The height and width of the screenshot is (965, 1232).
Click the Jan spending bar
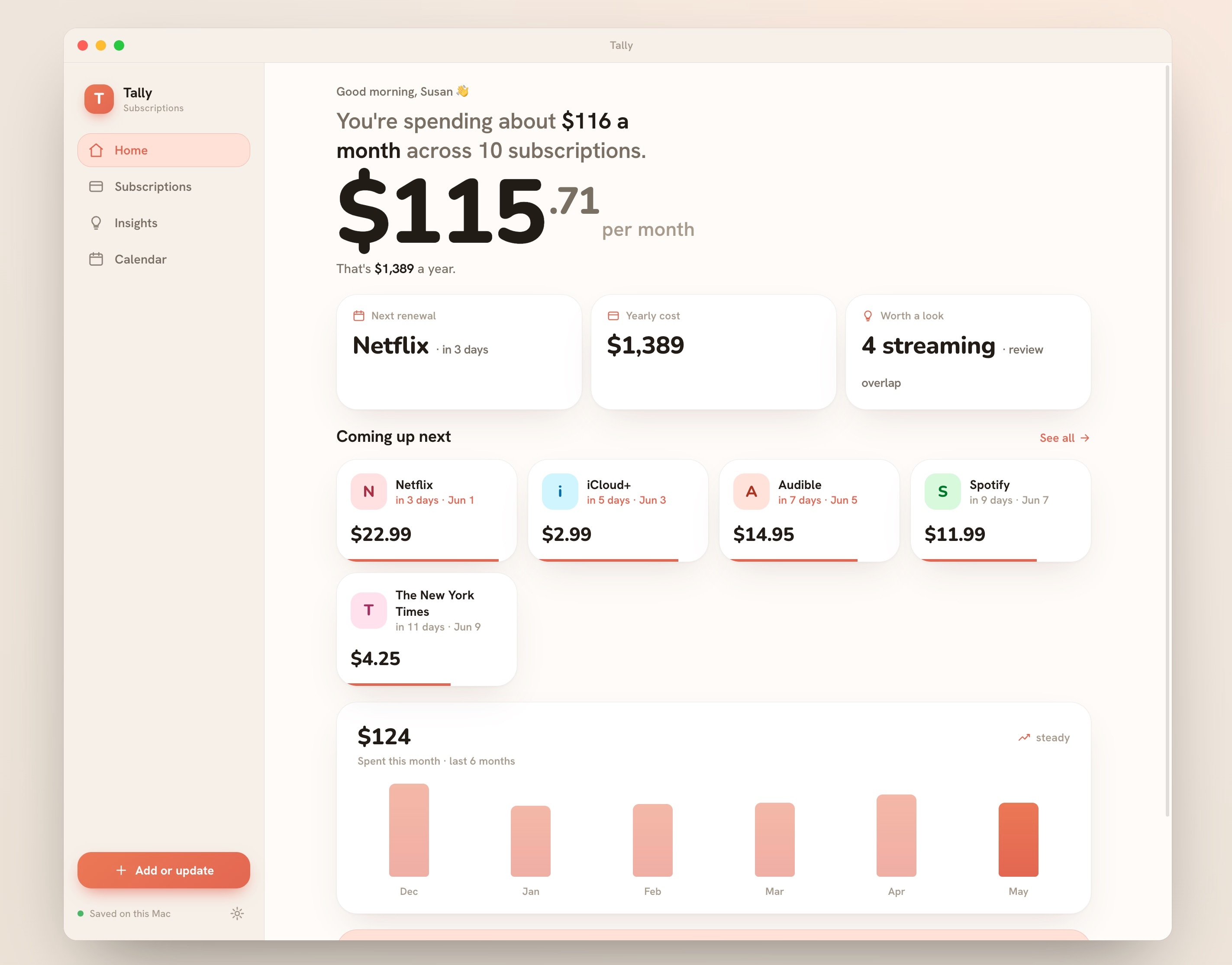pyautogui.click(x=531, y=841)
